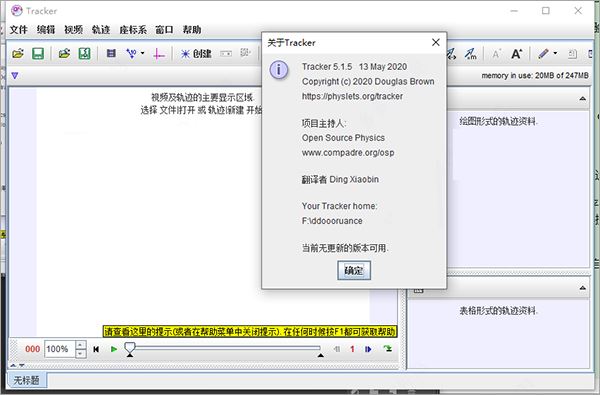Viewport: 600px width, 395px height.
Task: Open the 轨迹 menu
Action: click(x=101, y=30)
